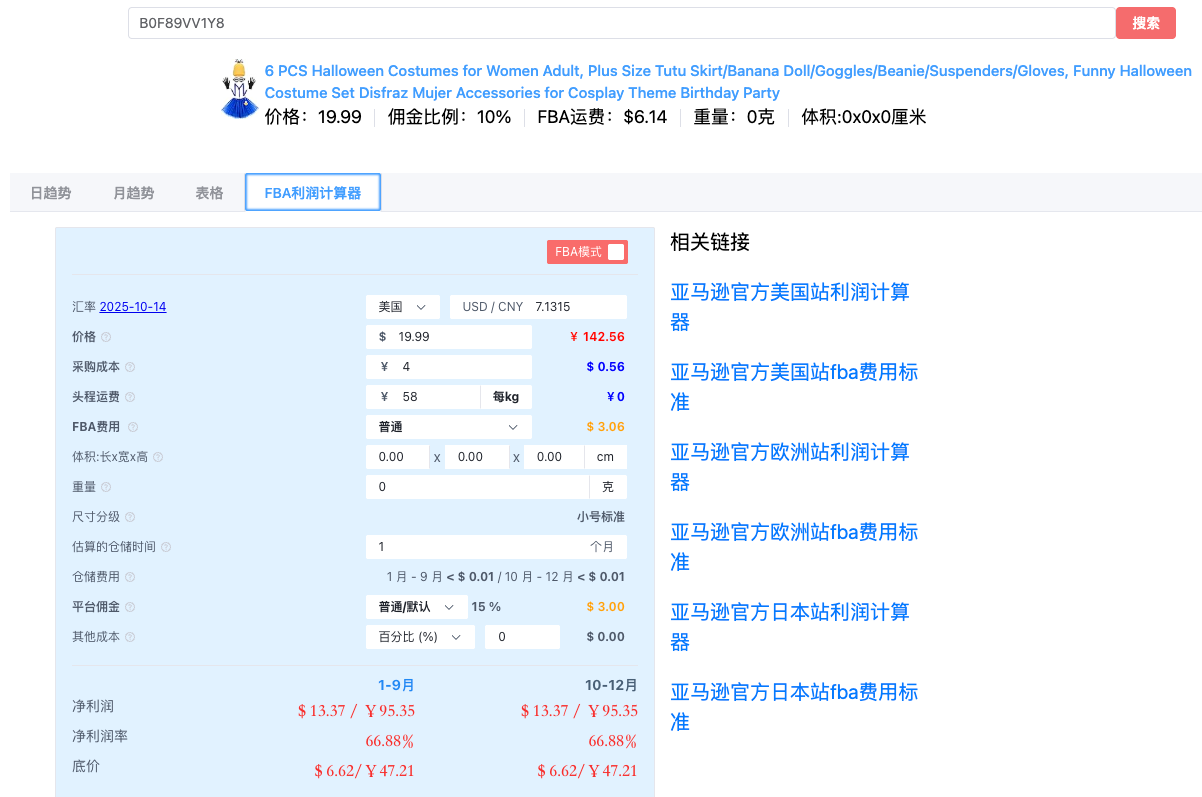Viewport: 1202px width, 797px height.
Task: Click the red 搜索 search button
Action: click(x=1145, y=23)
